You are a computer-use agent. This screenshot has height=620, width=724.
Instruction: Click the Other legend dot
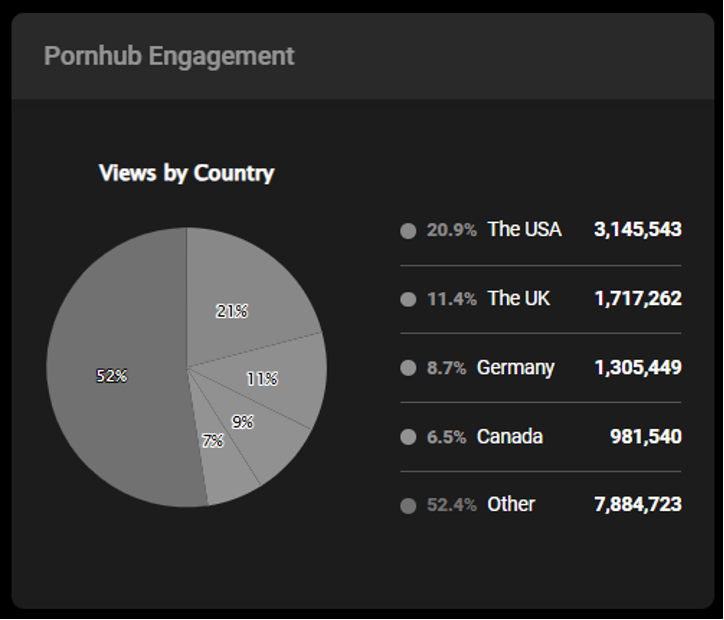coord(408,505)
